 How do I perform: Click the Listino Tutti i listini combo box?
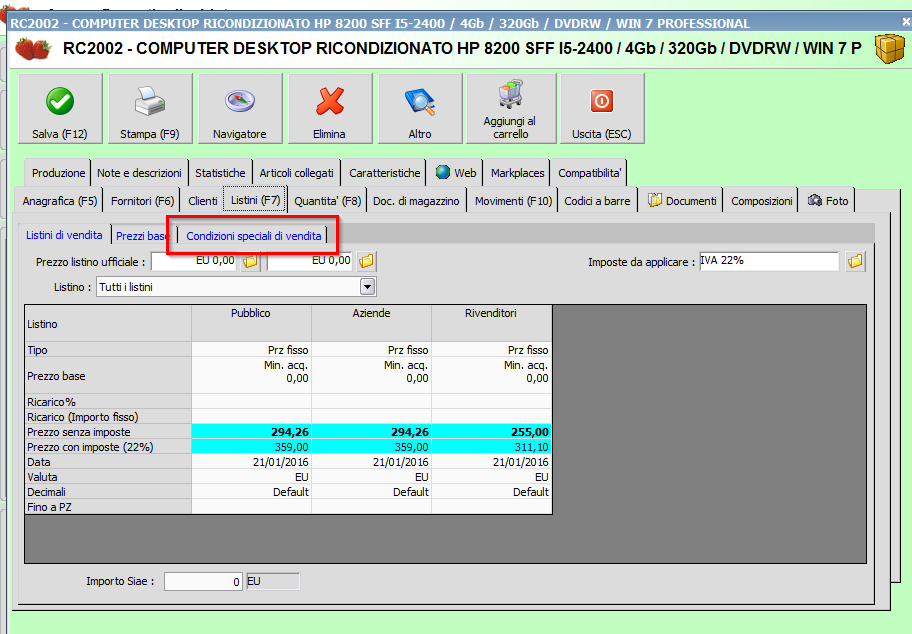coord(236,287)
